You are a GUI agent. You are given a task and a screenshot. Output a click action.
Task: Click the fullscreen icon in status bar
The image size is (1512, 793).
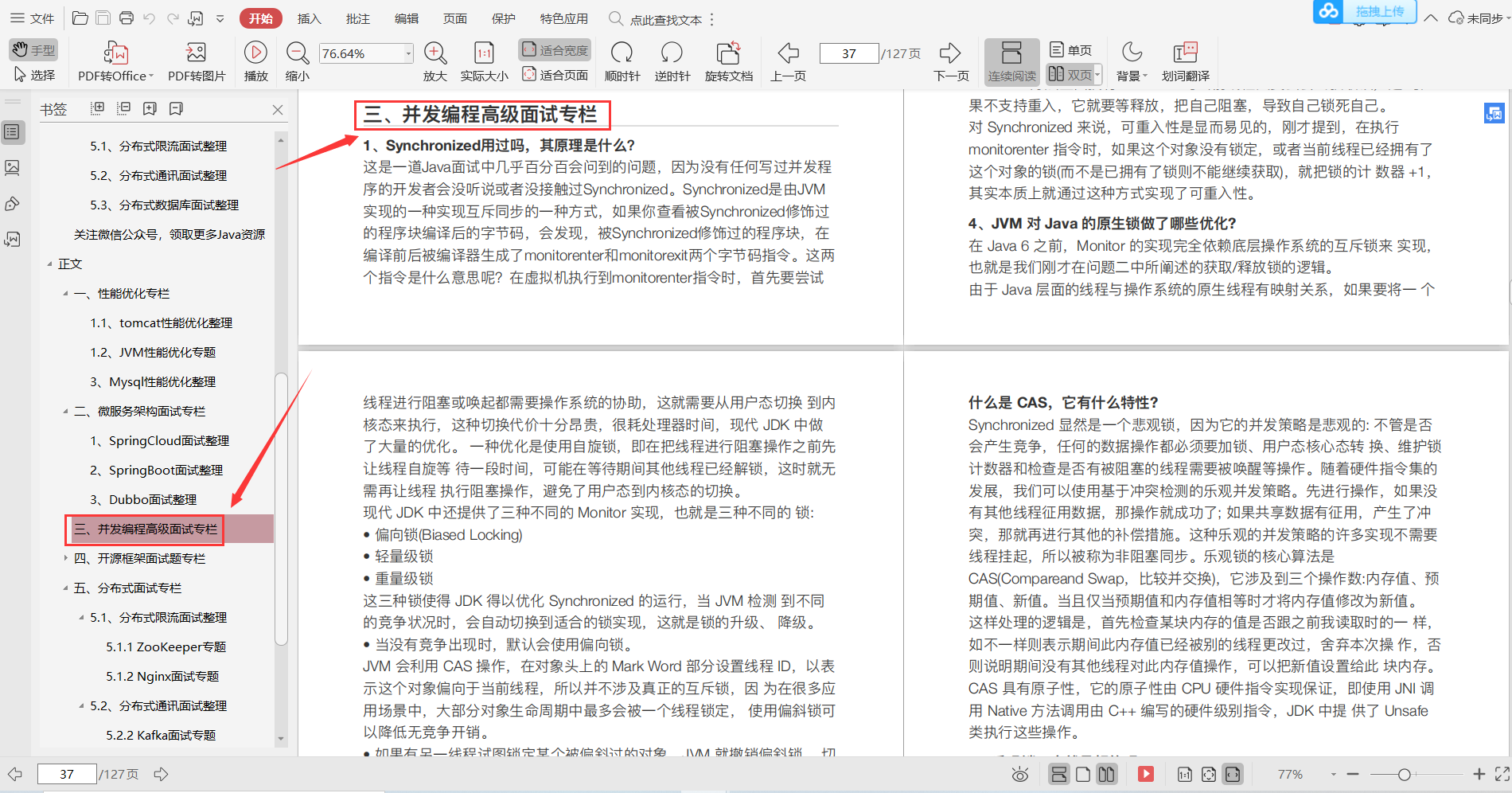point(1502,774)
